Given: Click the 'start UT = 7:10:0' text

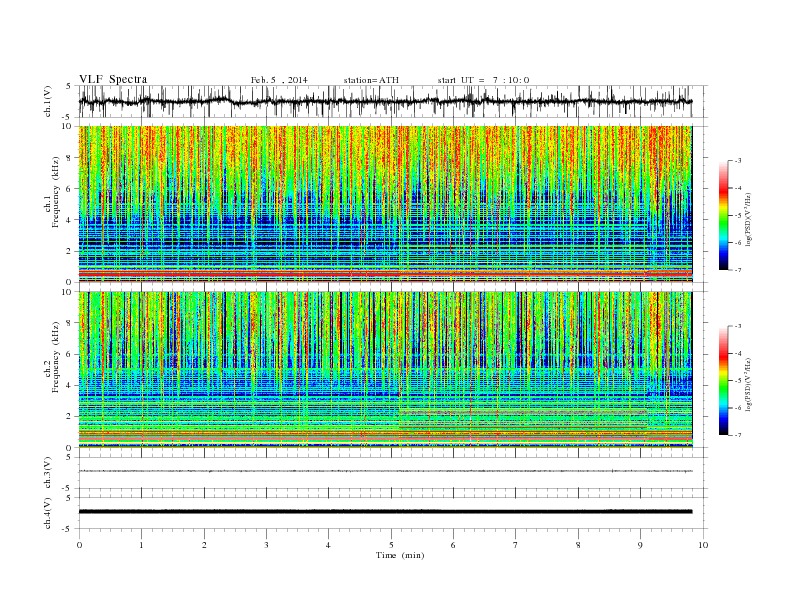Looking at the screenshot, I should [483, 80].
